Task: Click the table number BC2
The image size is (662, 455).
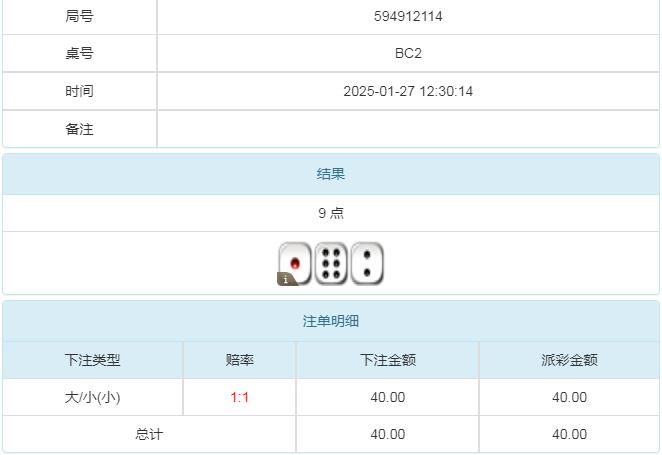Action: coord(408,54)
